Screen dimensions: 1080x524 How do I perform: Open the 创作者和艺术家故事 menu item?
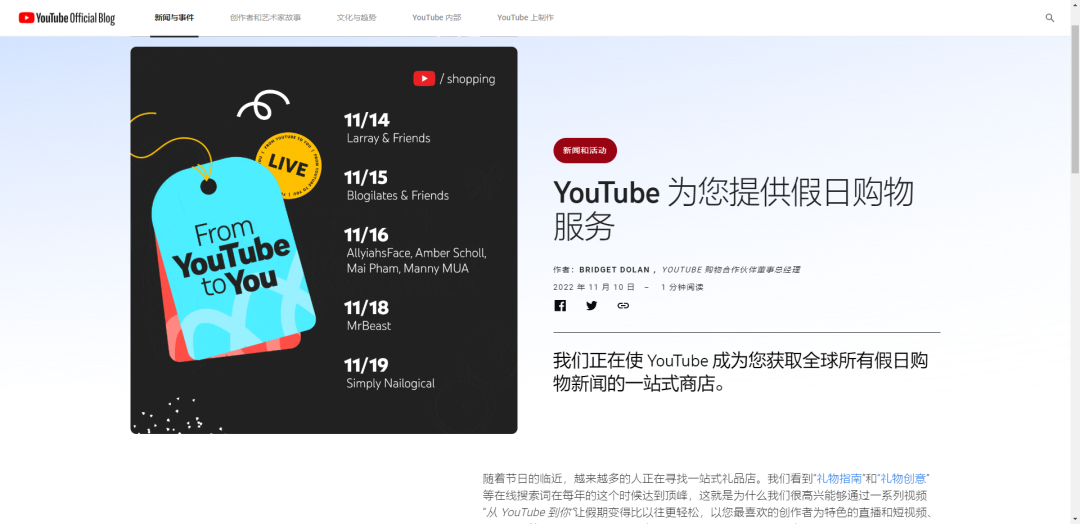pyautogui.click(x=265, y=18)
